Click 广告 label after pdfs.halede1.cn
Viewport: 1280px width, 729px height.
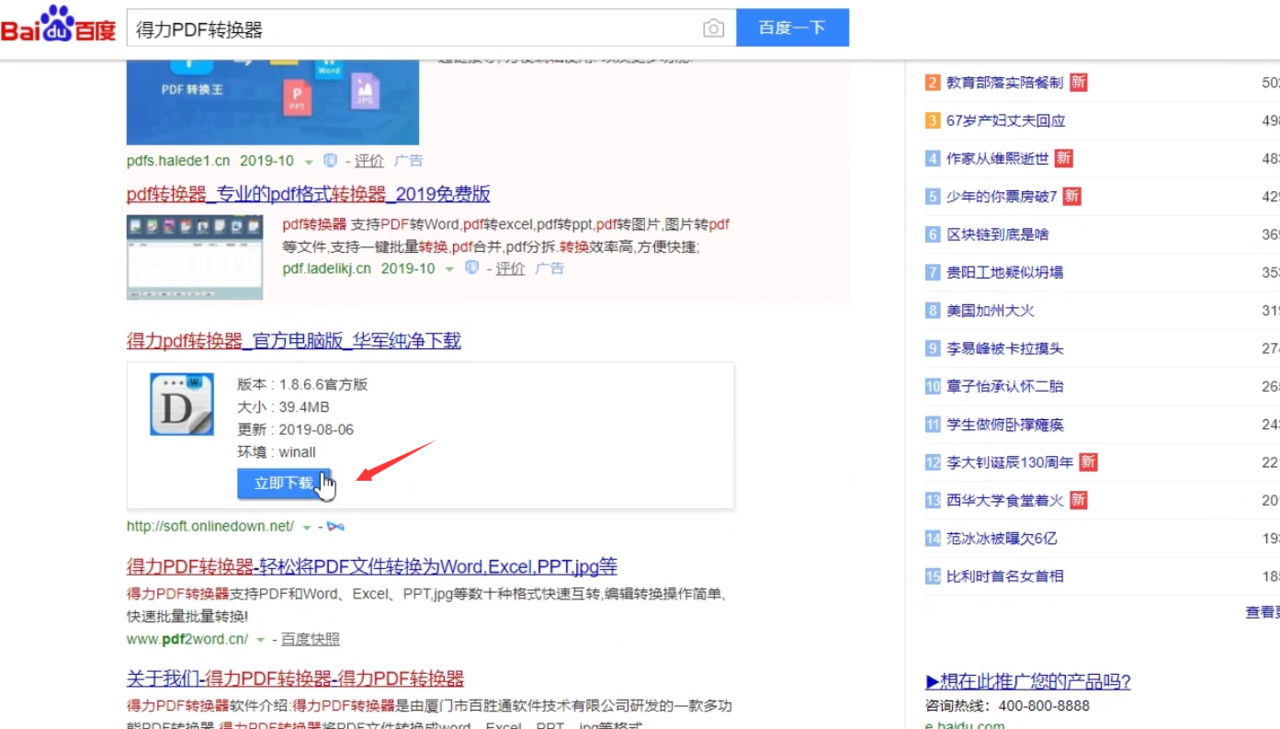pos(408,160)
